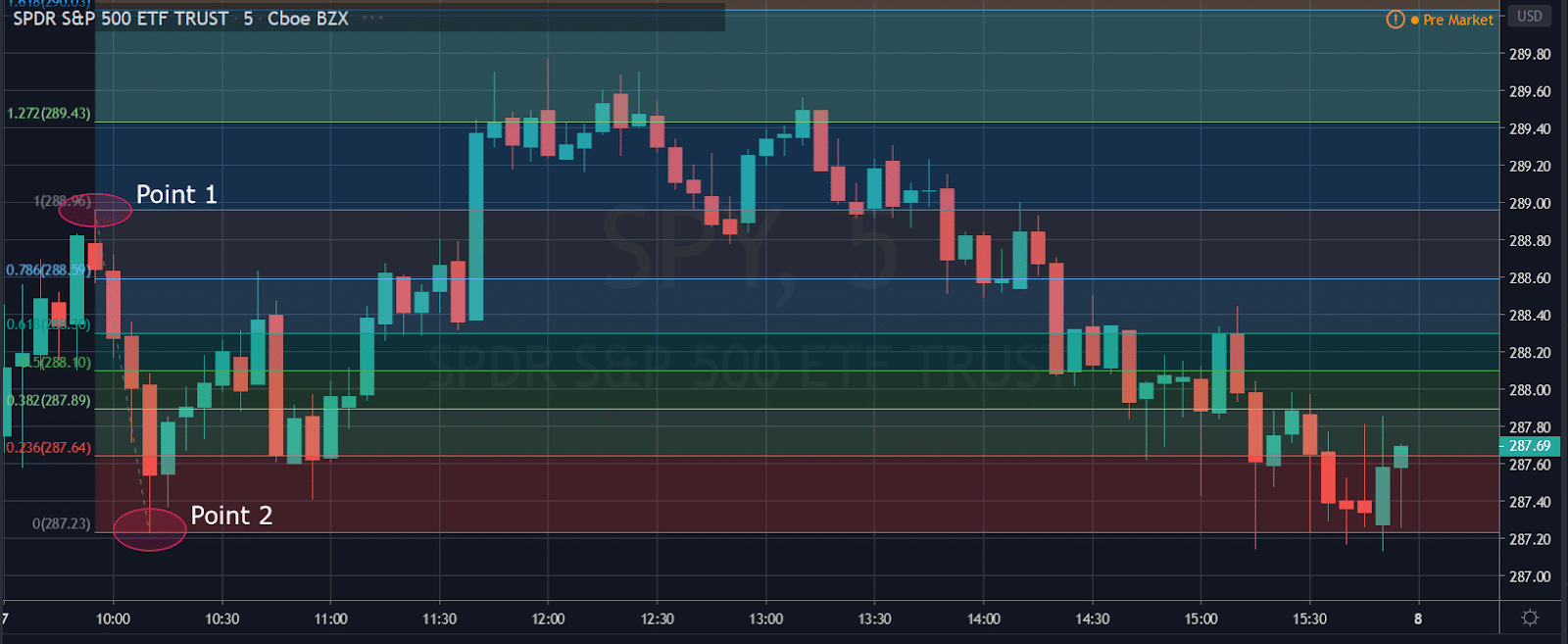The height and width of the screenshot is (644, 1568).
Task: Click the 0(287.23) Fibonacci level label
Action: [x=62, y=524]
